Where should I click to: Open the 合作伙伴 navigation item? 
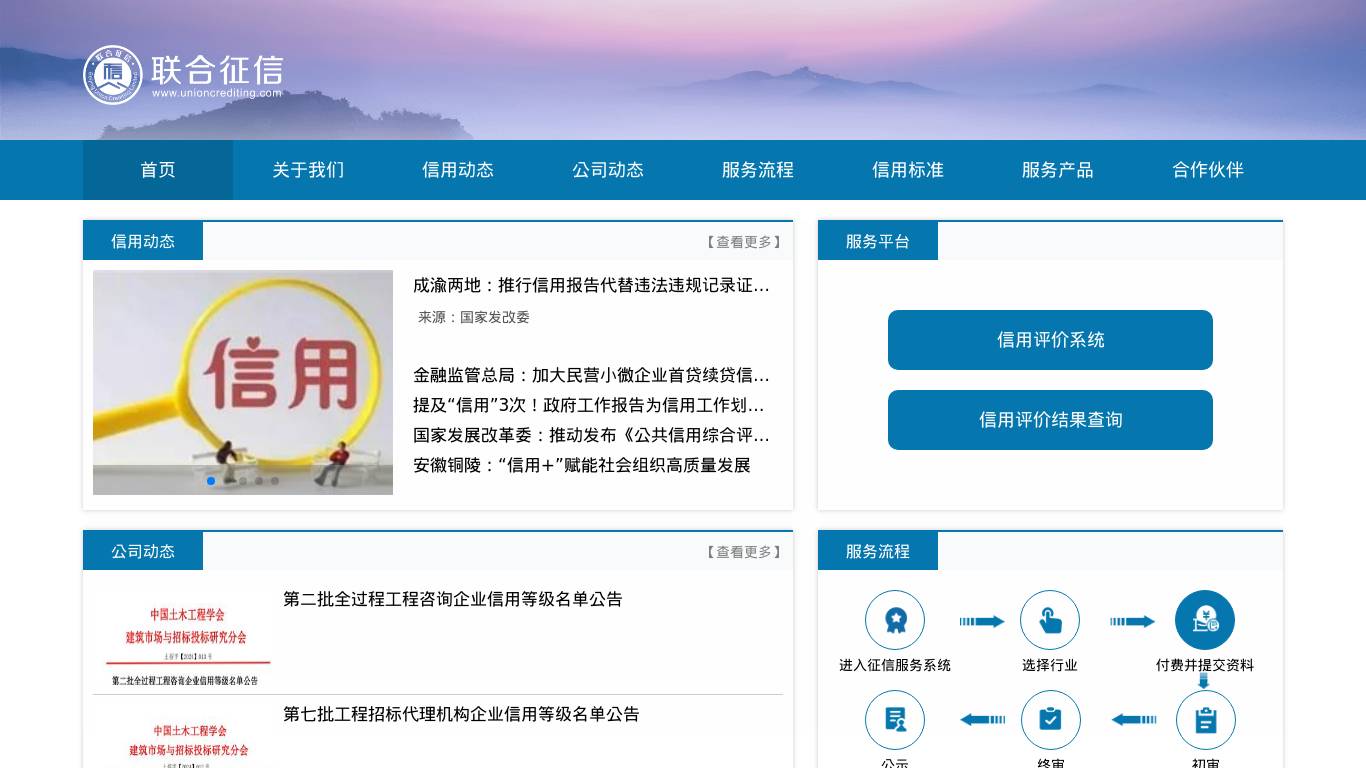[1208, 170]
